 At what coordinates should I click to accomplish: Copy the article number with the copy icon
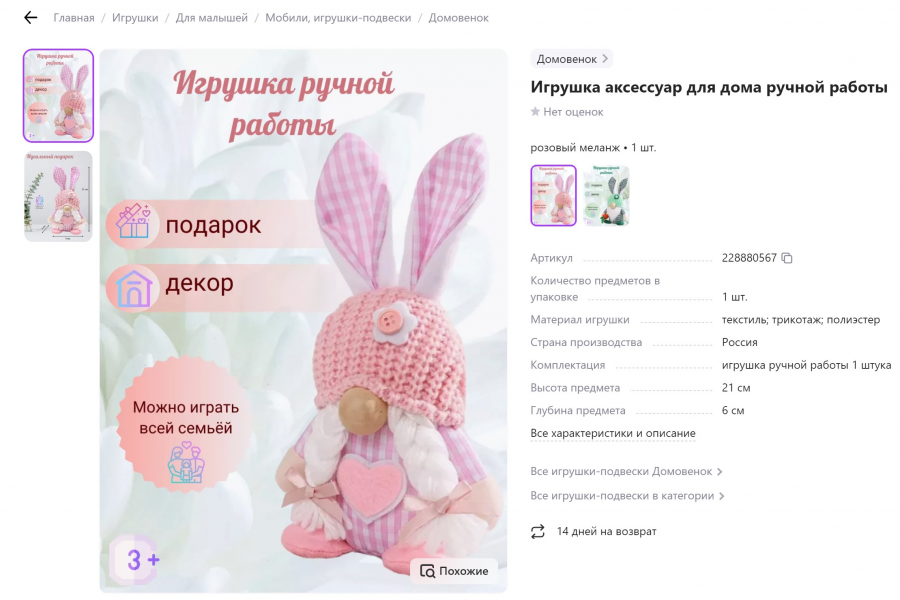(787, 258)
